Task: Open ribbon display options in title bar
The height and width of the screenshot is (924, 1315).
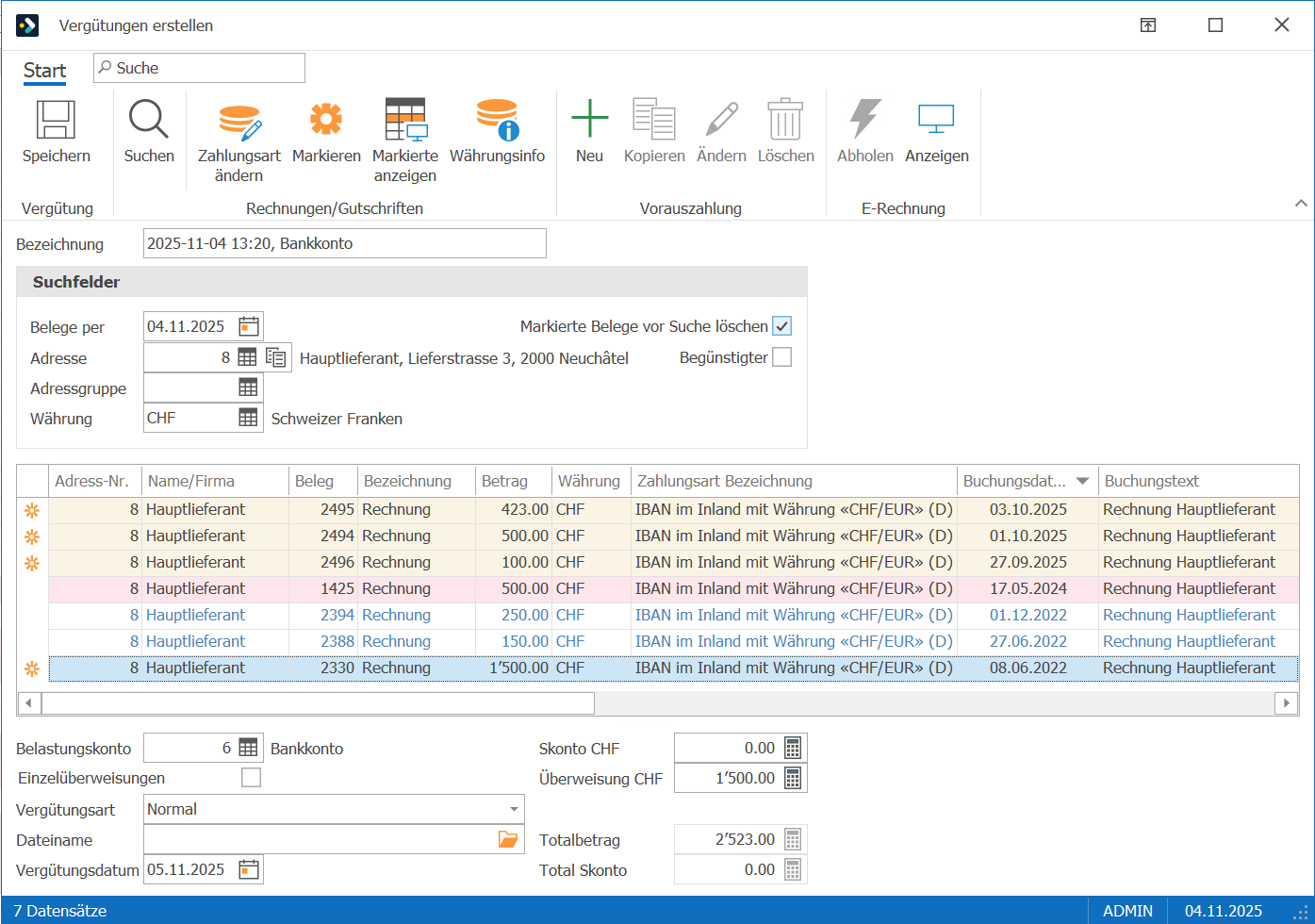Action: (1148, 25)
